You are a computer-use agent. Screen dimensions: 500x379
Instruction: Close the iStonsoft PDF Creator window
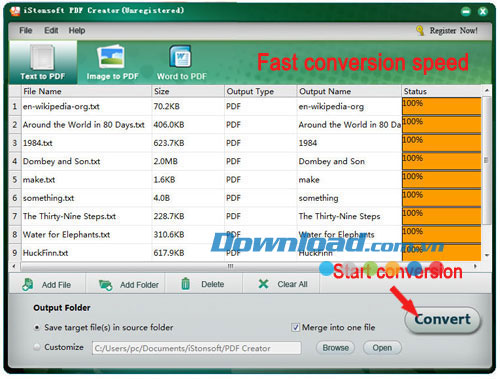483,12
